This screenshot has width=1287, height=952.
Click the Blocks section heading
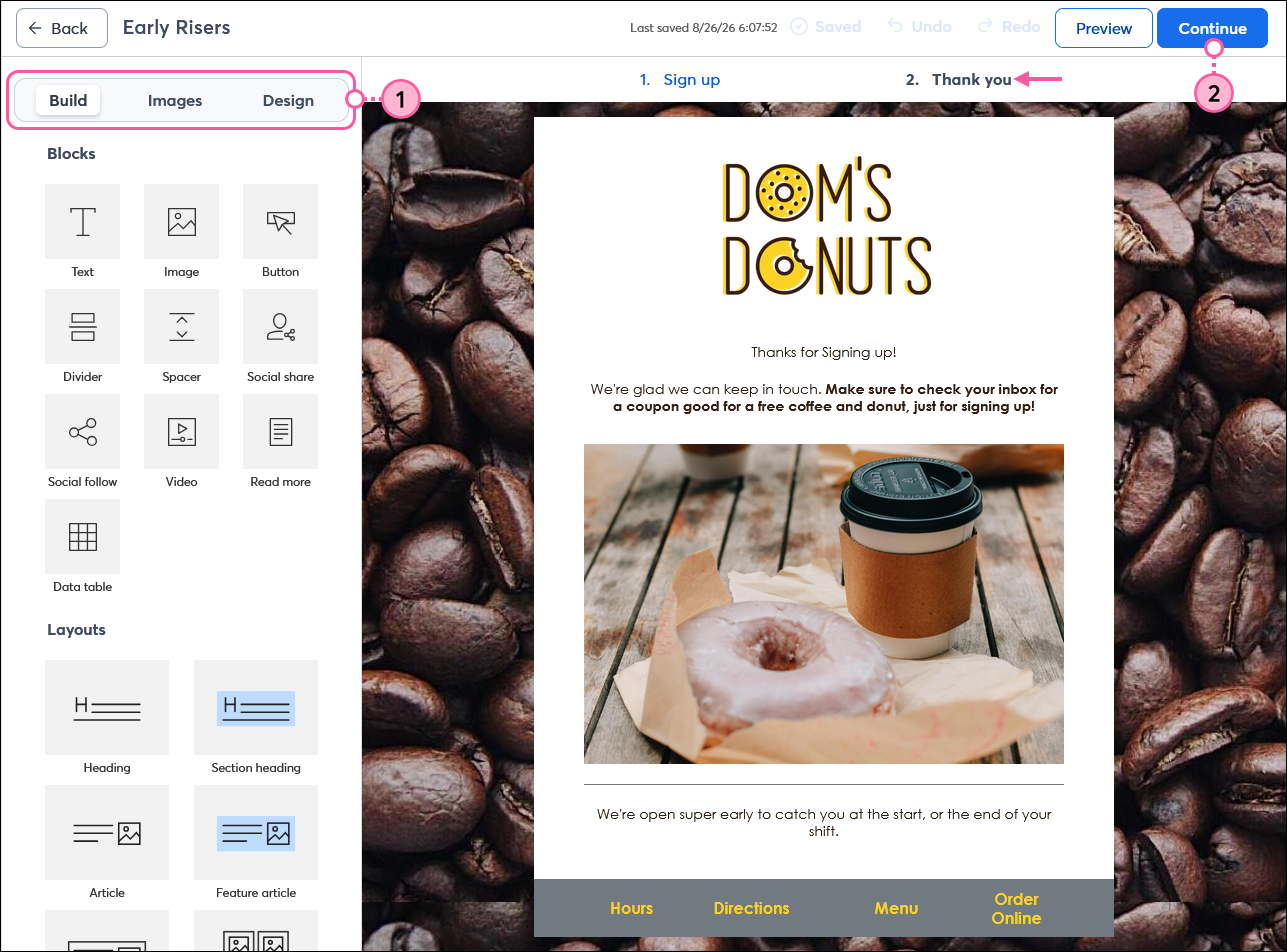71,153
